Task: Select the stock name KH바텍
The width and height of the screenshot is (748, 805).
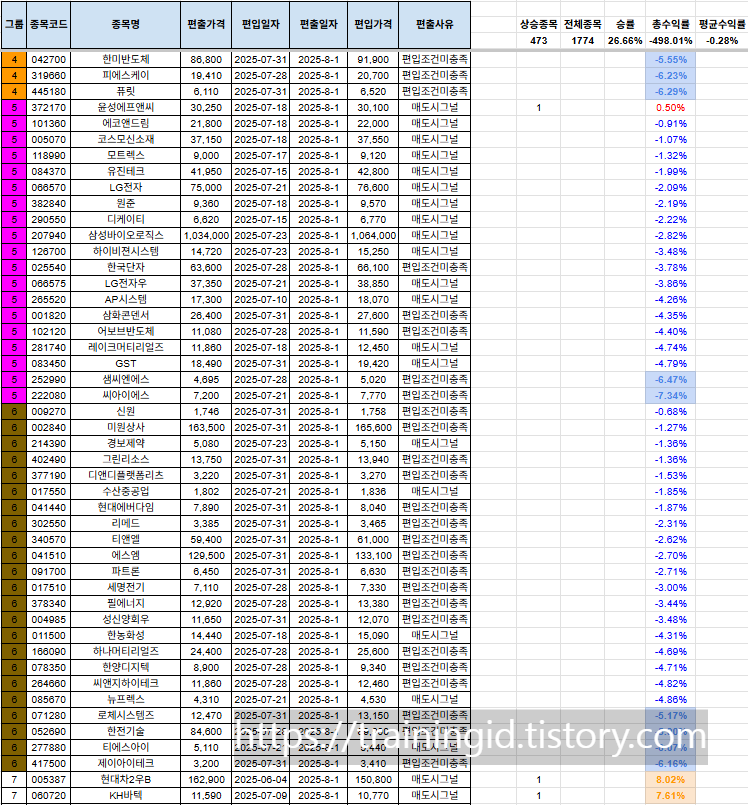Action: click(125, 795)
